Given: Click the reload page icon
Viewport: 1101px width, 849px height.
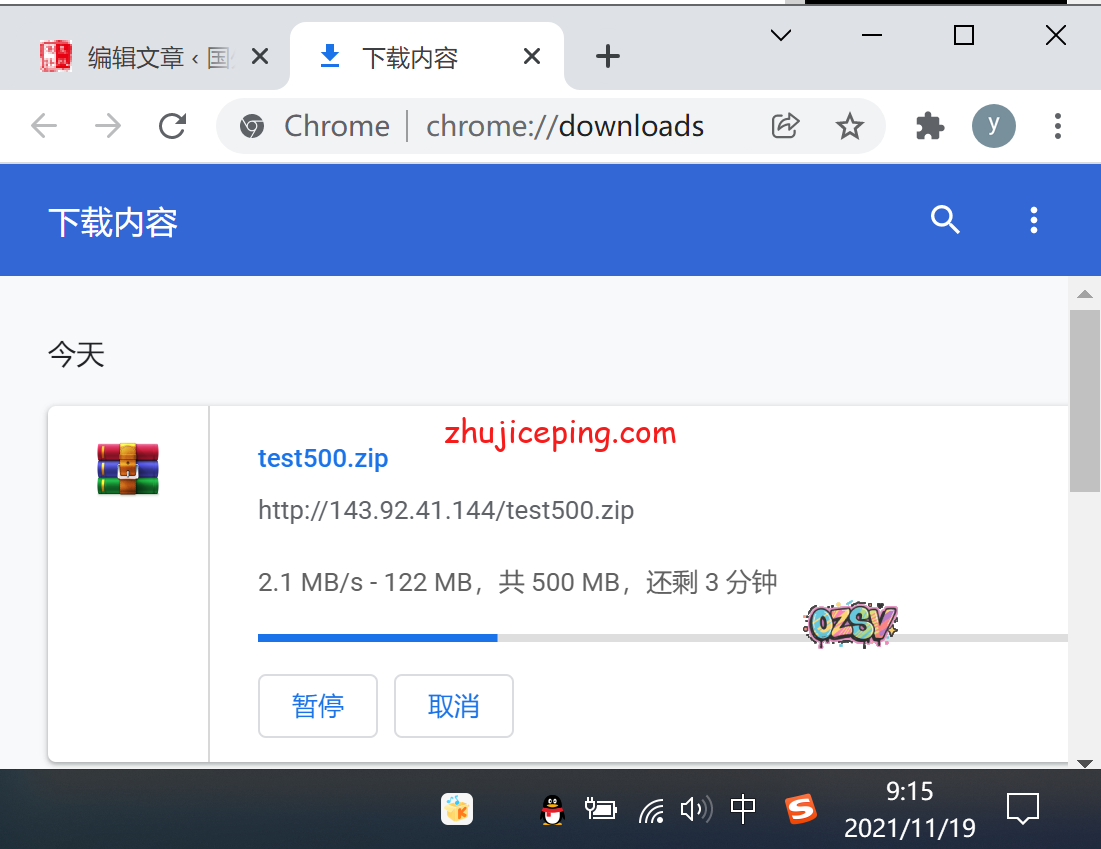Looking at the screenshot, I should click(x=173, y=126).
